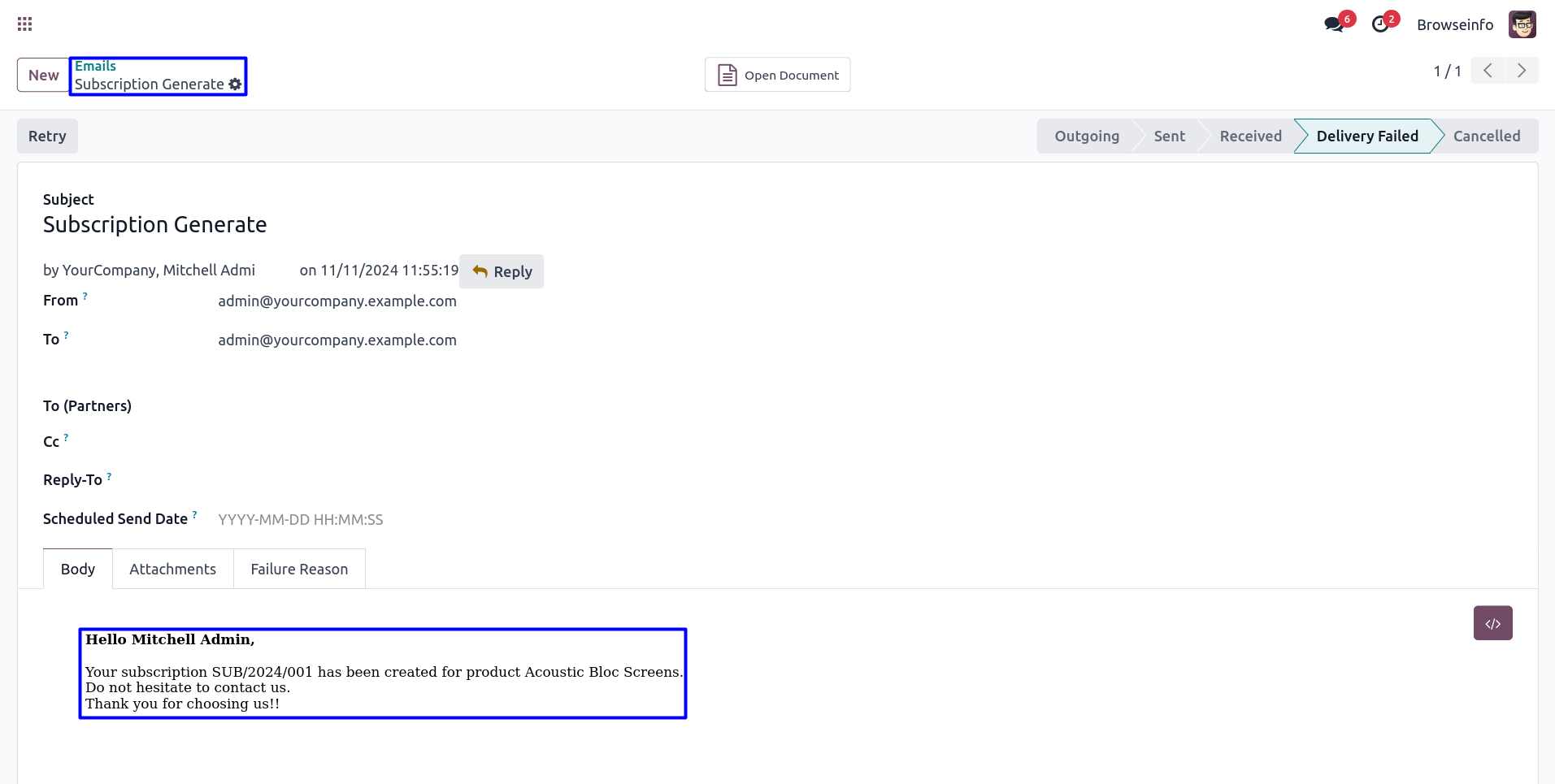
Task: Set status to Cancelled
Action: pos(1486,136)
